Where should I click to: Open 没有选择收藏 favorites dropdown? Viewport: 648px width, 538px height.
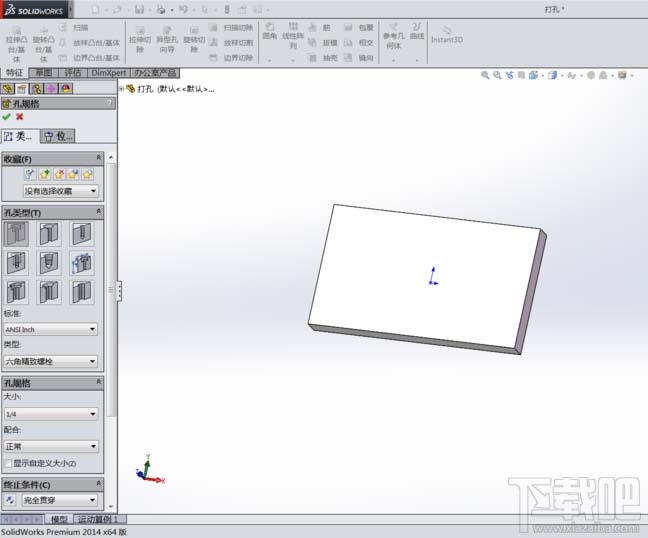[60, 191]
